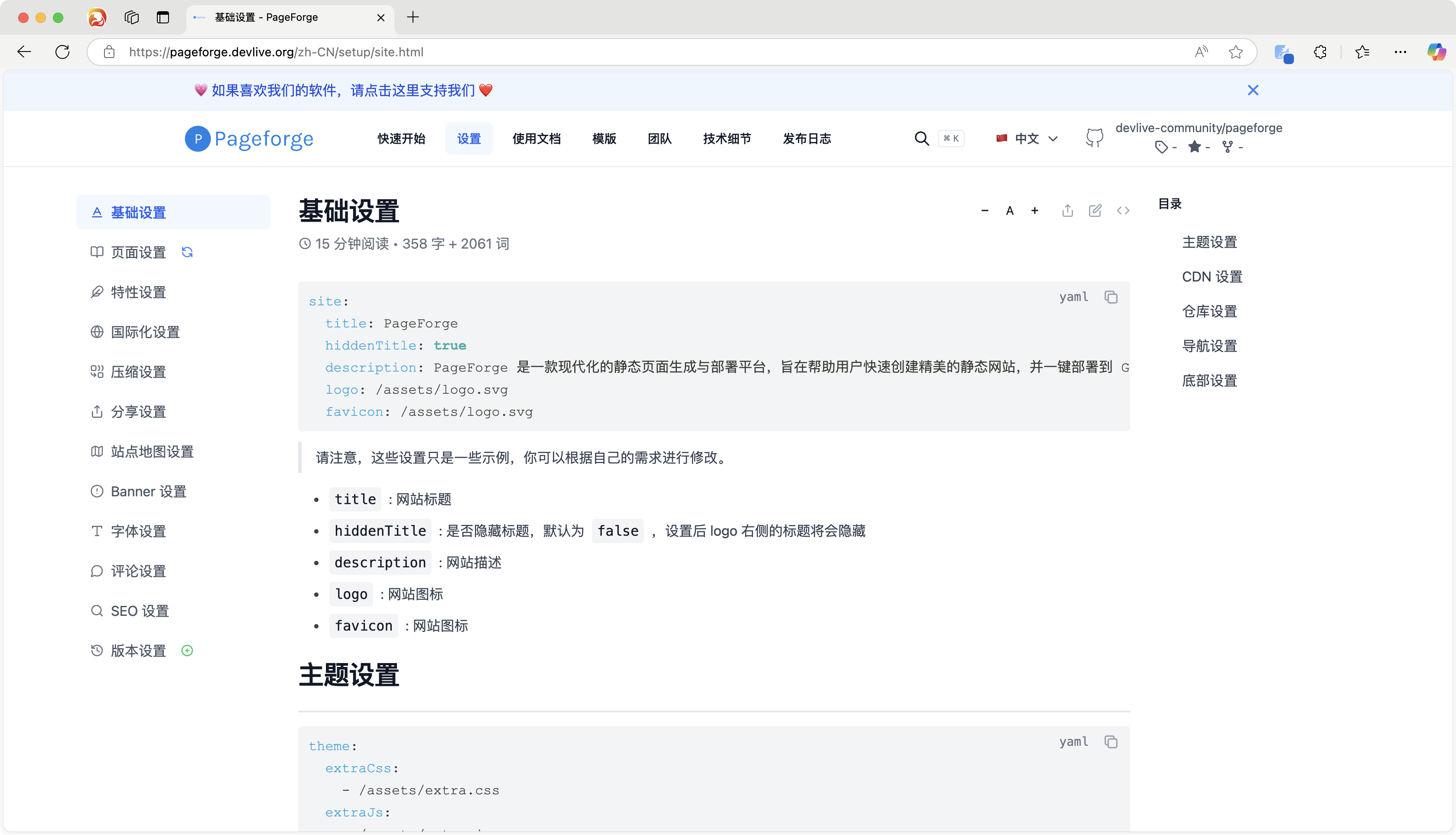Jump to 仓库设置 in table of contents
The height and width of the screenshot is (835, 1456).
(x=1209, y=311)
